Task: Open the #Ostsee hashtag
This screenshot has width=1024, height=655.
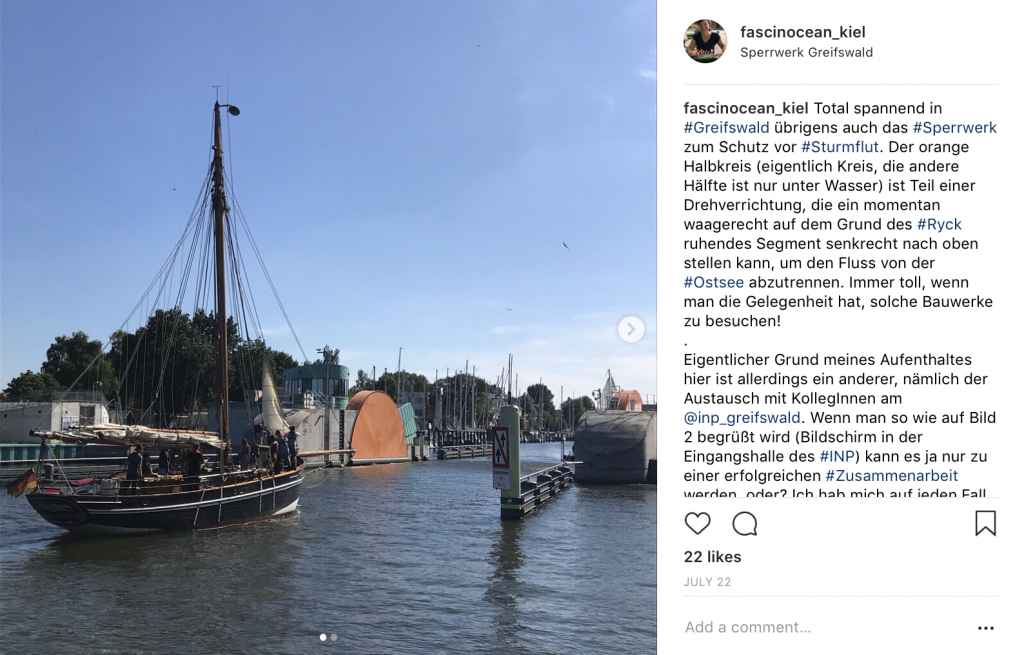Action: click(713, 282)
